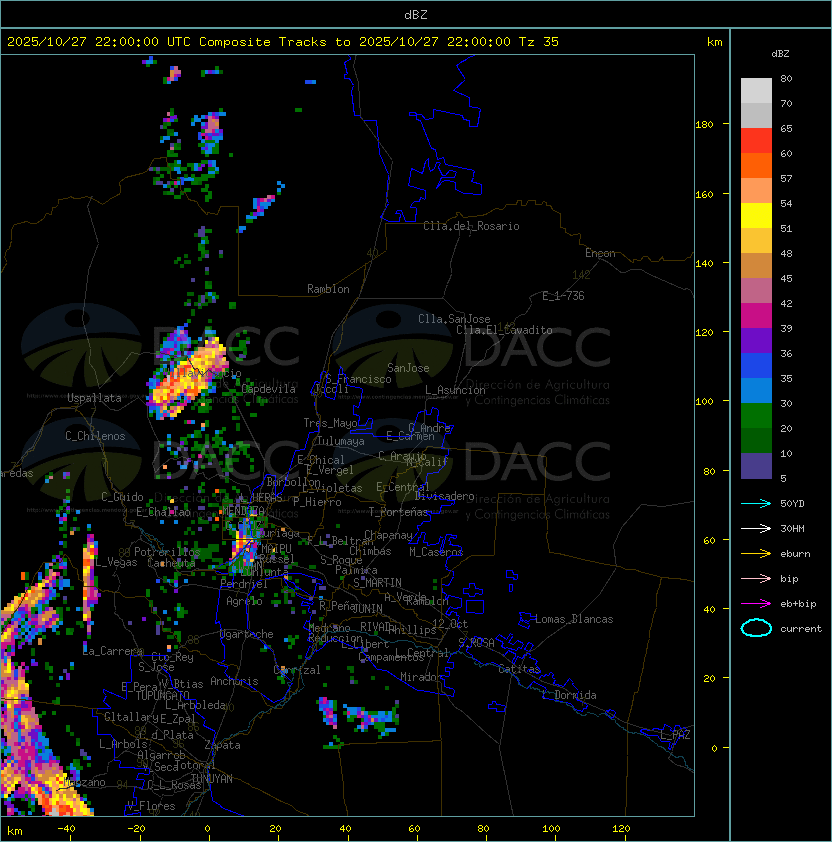Click the '120' tick on the horizontal axis
Image resolution: width=832 pixels, height=842 pixels.
pos(621,829)
